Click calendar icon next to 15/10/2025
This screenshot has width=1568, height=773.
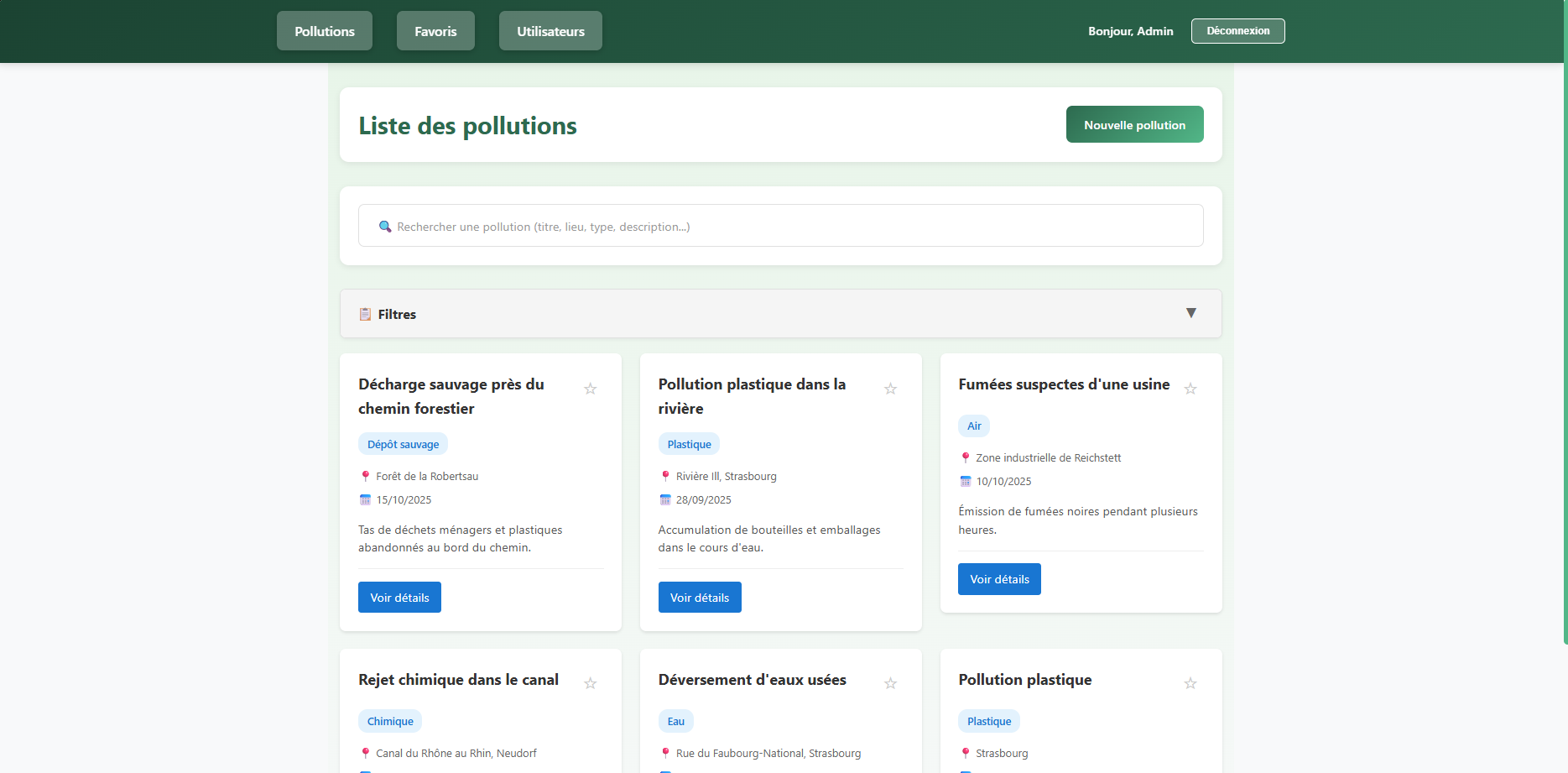point(365,499)
